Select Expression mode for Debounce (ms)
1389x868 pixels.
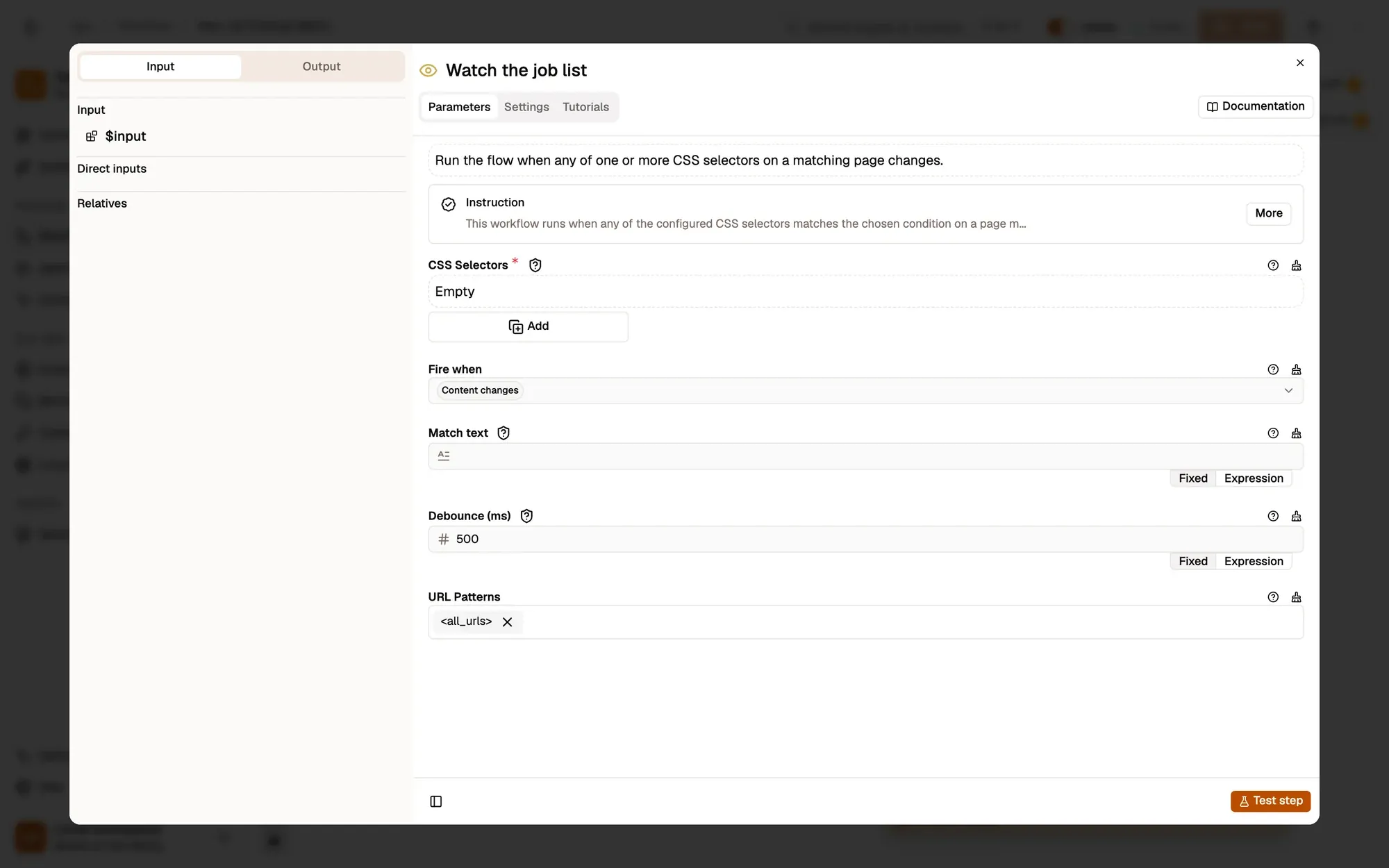[1254, 561]
